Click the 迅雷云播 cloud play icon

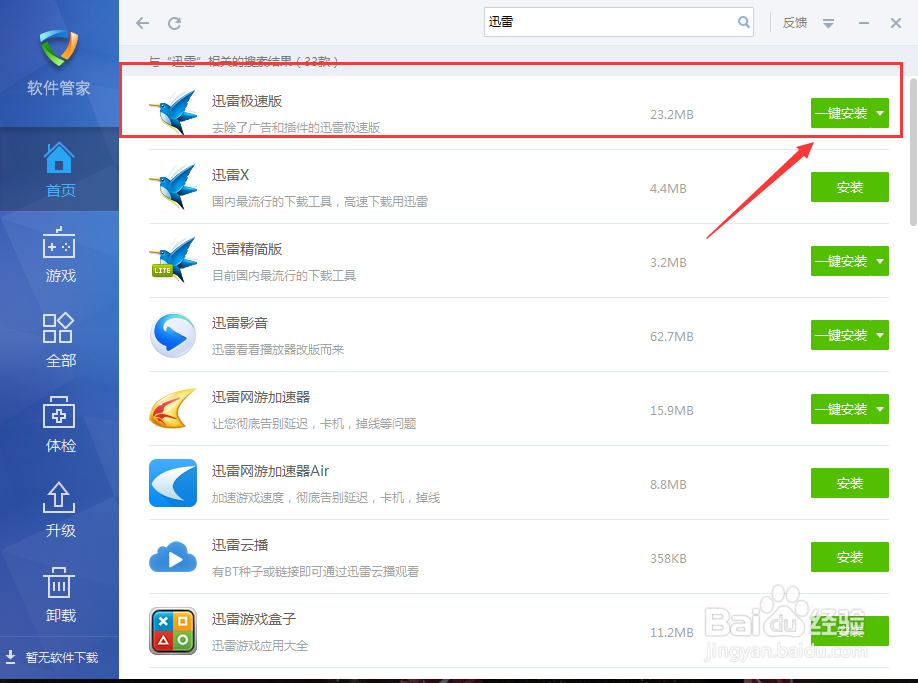(x=173, y=557)
